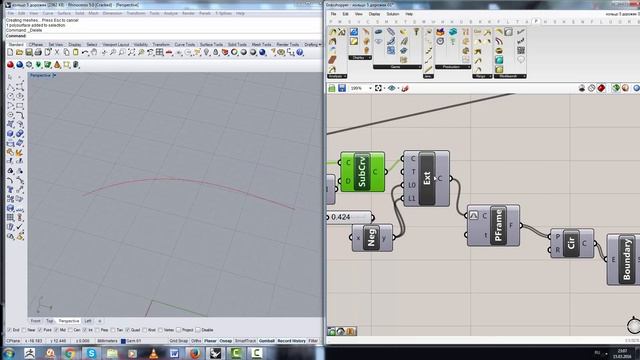
Task: Click Gumball in Rhino status bar
Action: [x=267, y=341]
